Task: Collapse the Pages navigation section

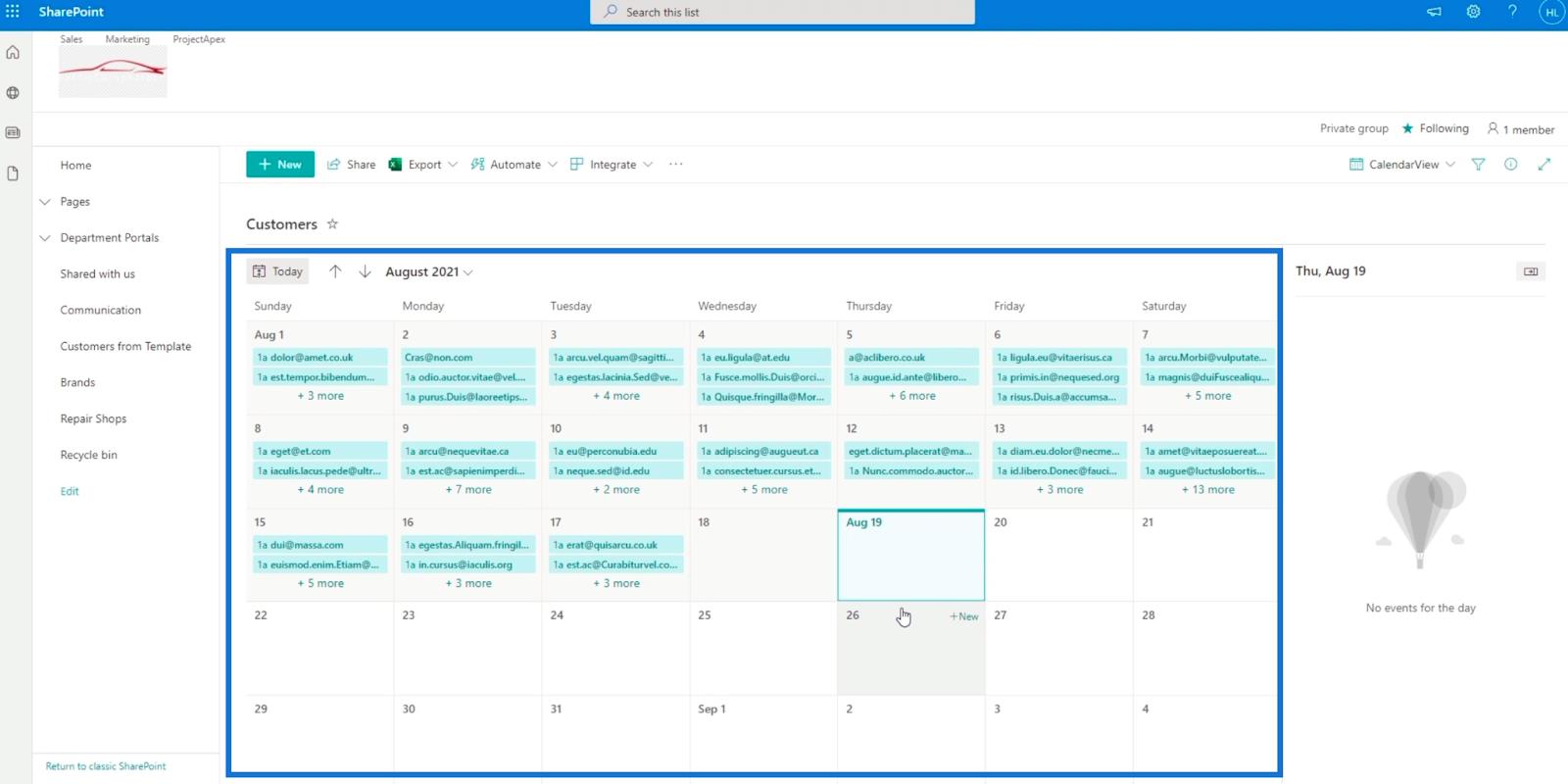Action: (45, 202)
